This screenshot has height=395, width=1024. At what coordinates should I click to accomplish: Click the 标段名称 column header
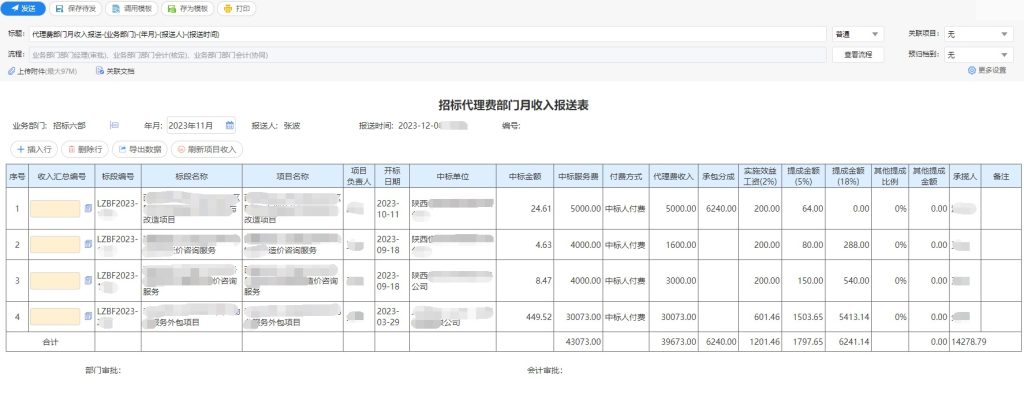tap(191, 176)
